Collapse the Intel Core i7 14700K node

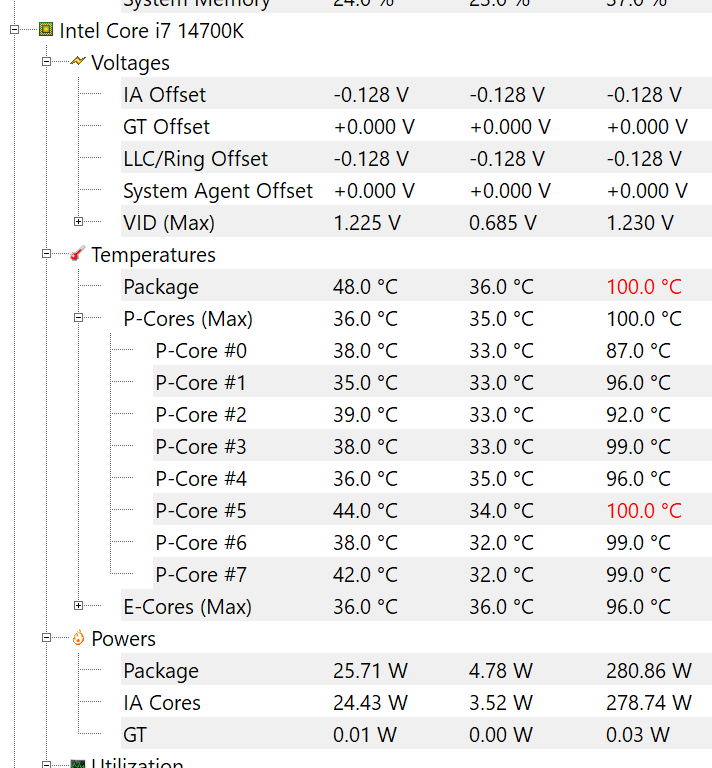pos(15,30)
